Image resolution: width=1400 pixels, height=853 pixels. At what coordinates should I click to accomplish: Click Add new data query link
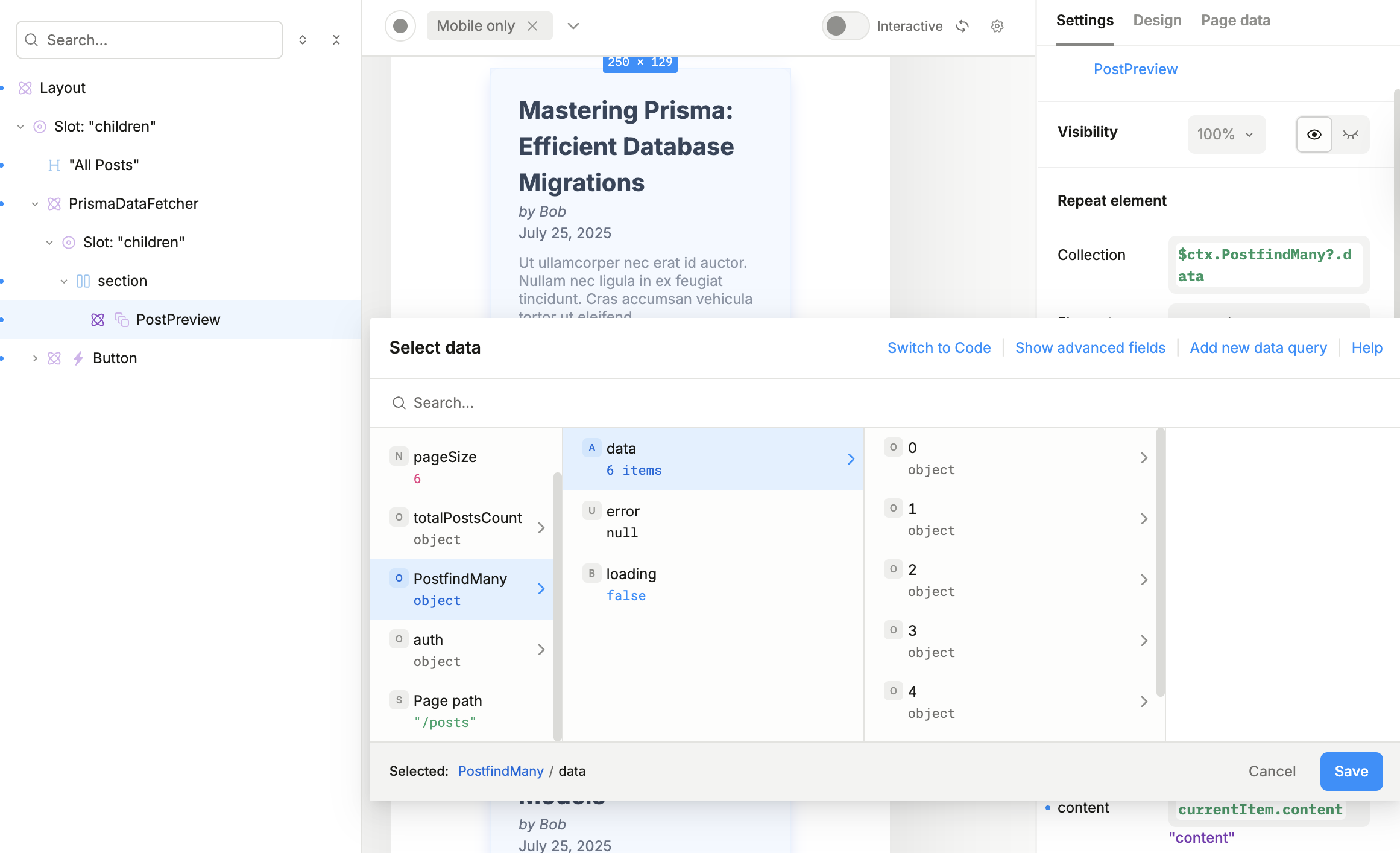[x=1258, y=348]
